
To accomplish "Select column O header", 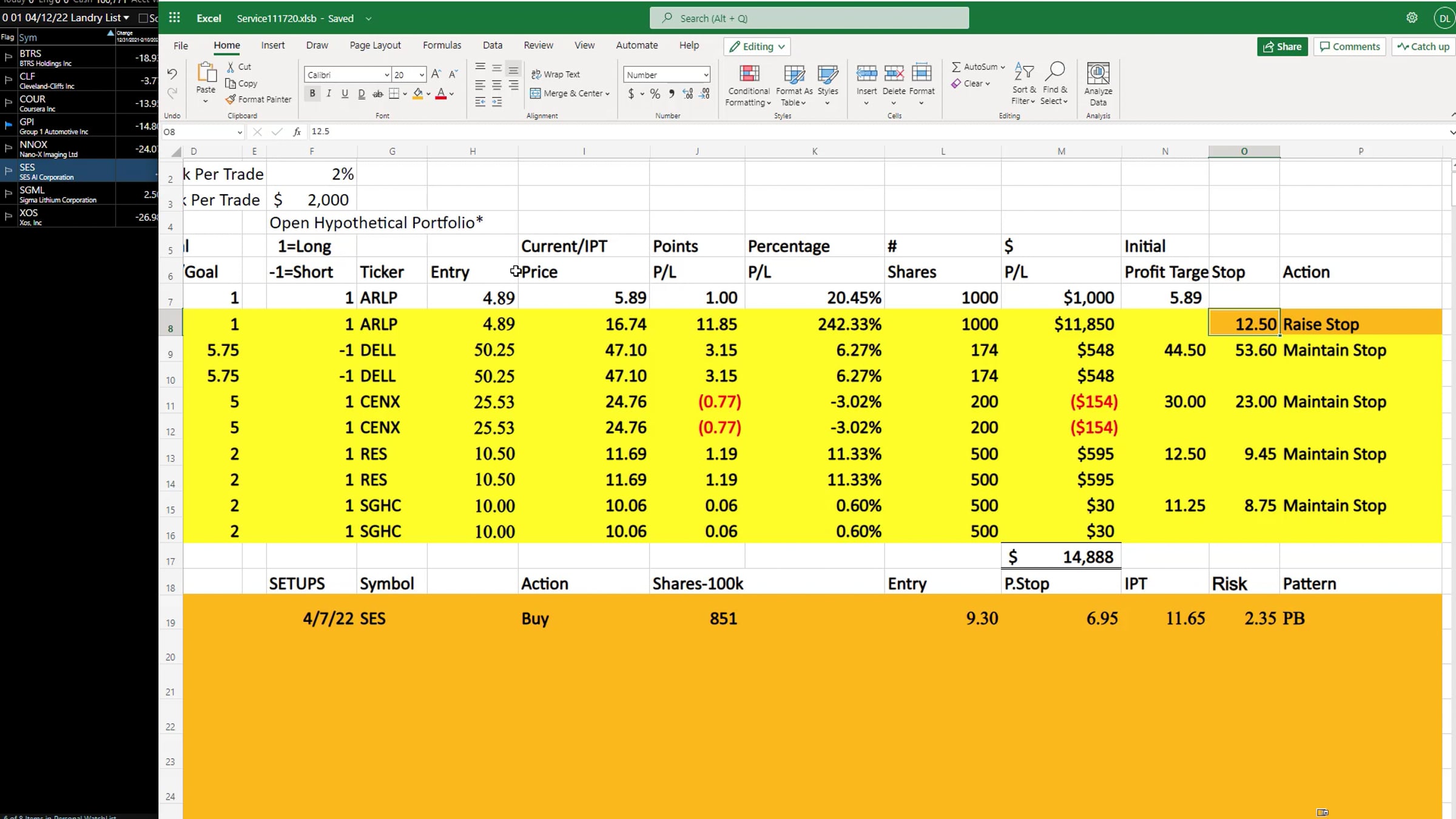I will pos(1244,151).
